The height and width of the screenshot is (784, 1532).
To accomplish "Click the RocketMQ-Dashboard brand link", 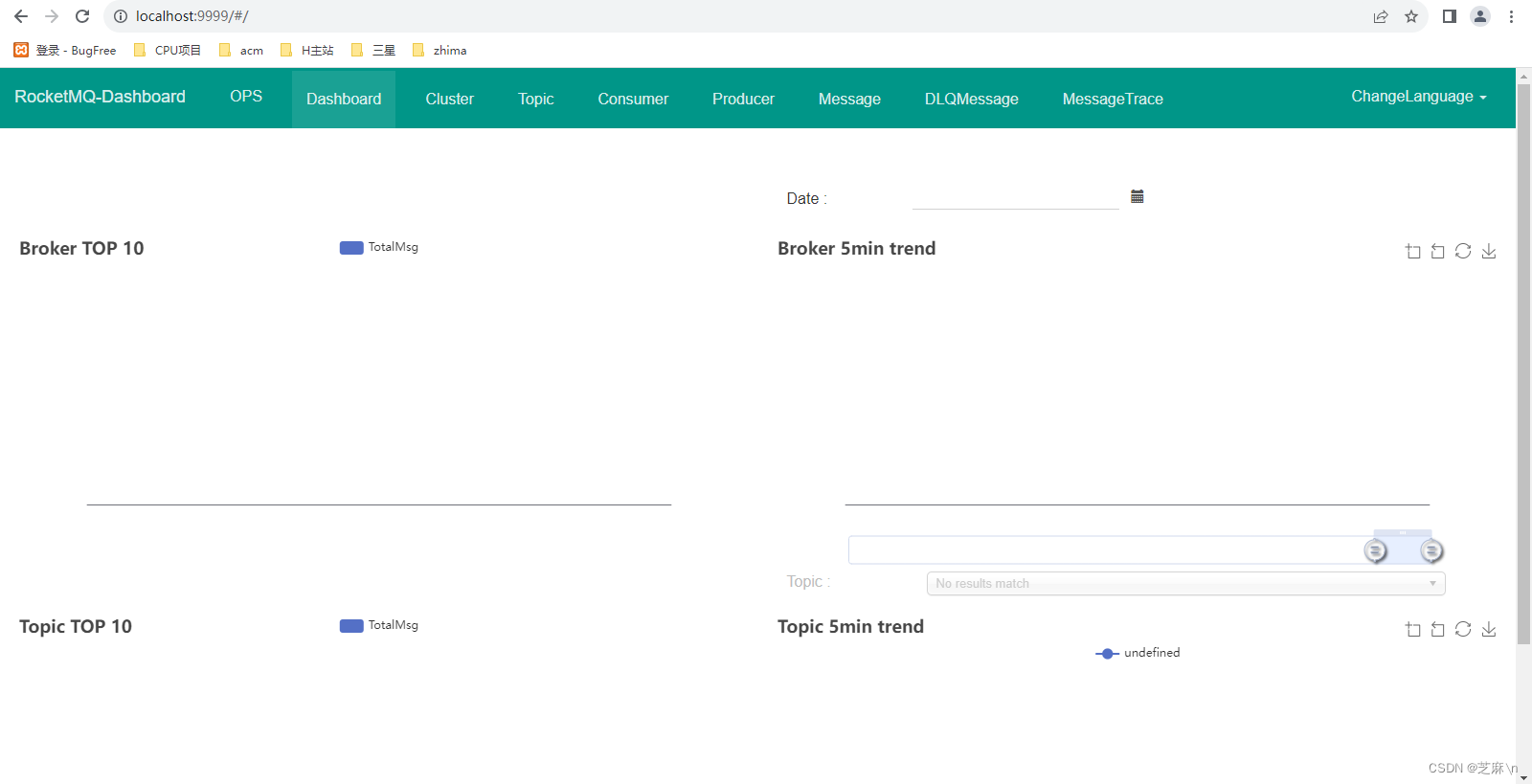I will (101, 97).
